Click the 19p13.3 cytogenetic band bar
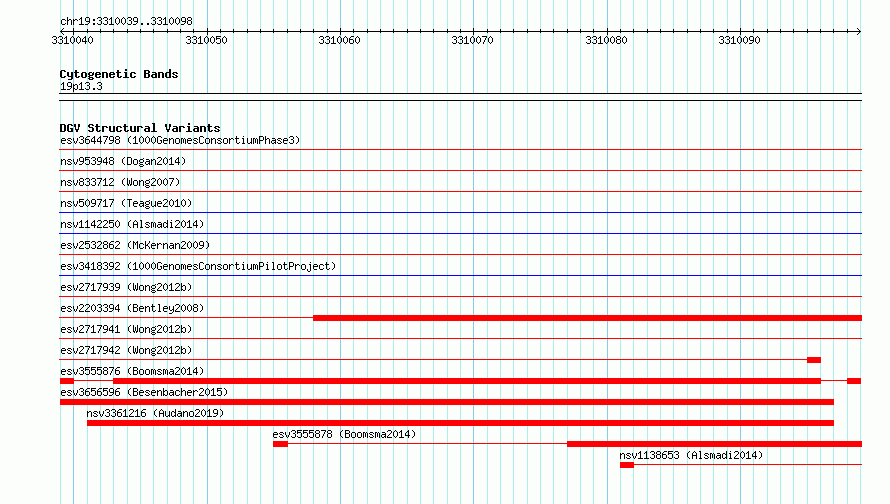This screenshot has width=890, height=504. 461,97
